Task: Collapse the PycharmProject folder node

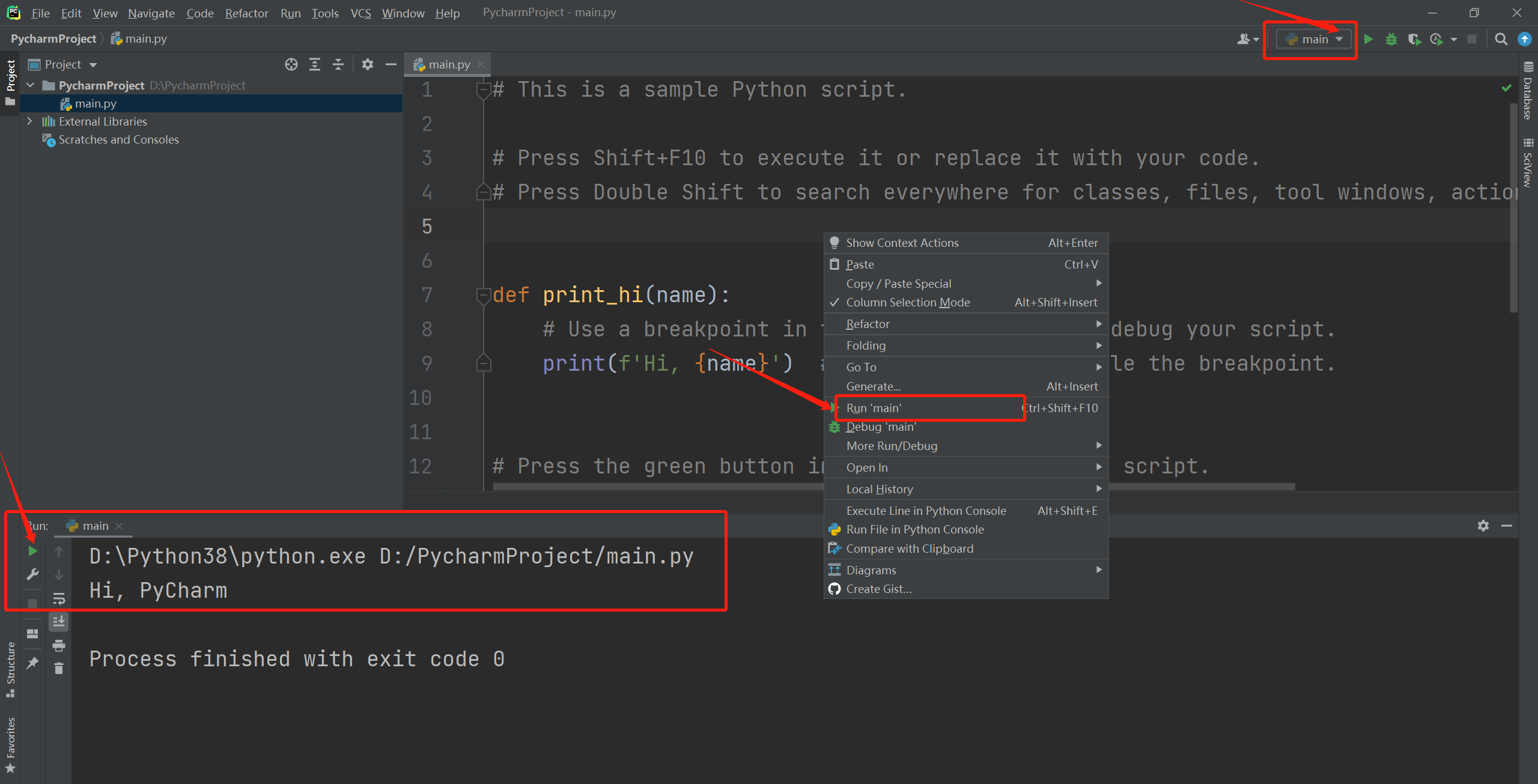Action: (31, 85)
